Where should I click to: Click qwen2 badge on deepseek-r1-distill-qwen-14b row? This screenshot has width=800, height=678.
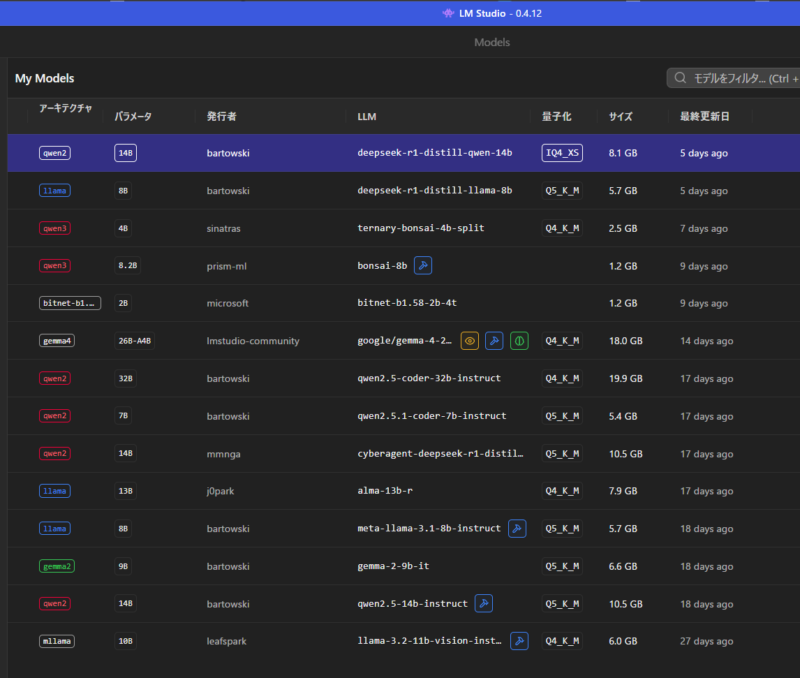click(55, 153)
